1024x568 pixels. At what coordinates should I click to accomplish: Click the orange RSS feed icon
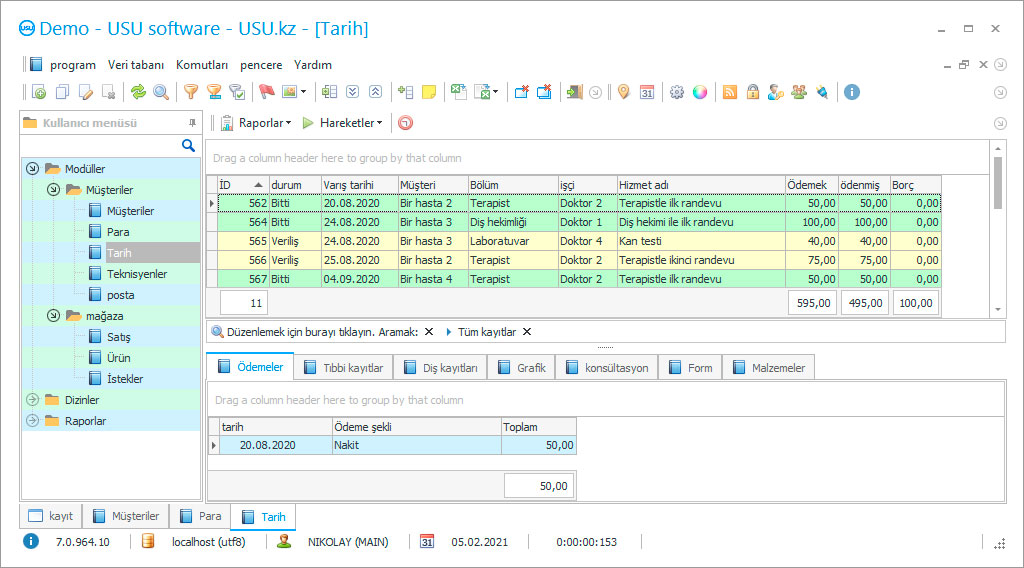730,92
